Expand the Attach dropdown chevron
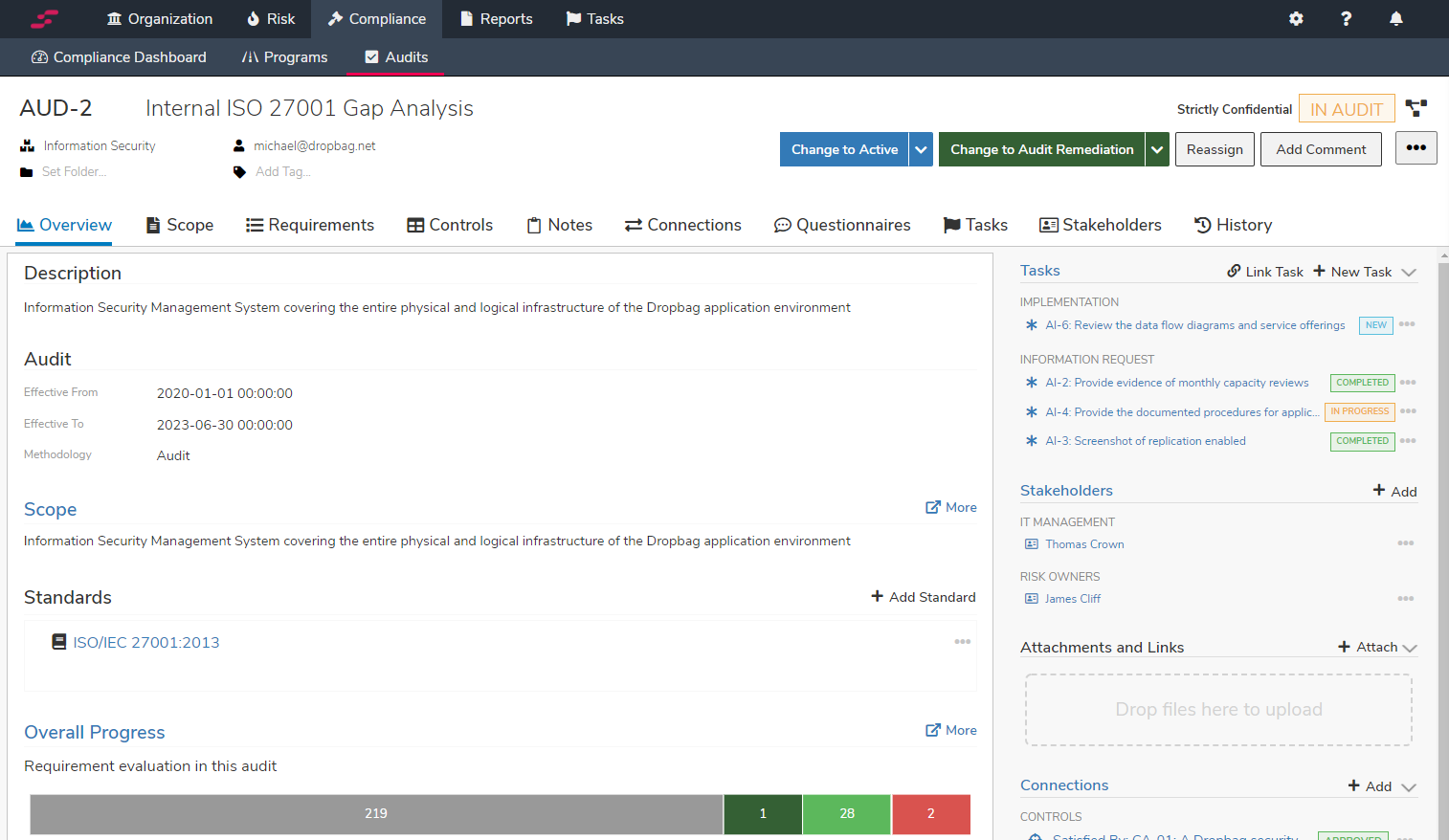This screenshot has width=1449, height=840. [1409, 648]
